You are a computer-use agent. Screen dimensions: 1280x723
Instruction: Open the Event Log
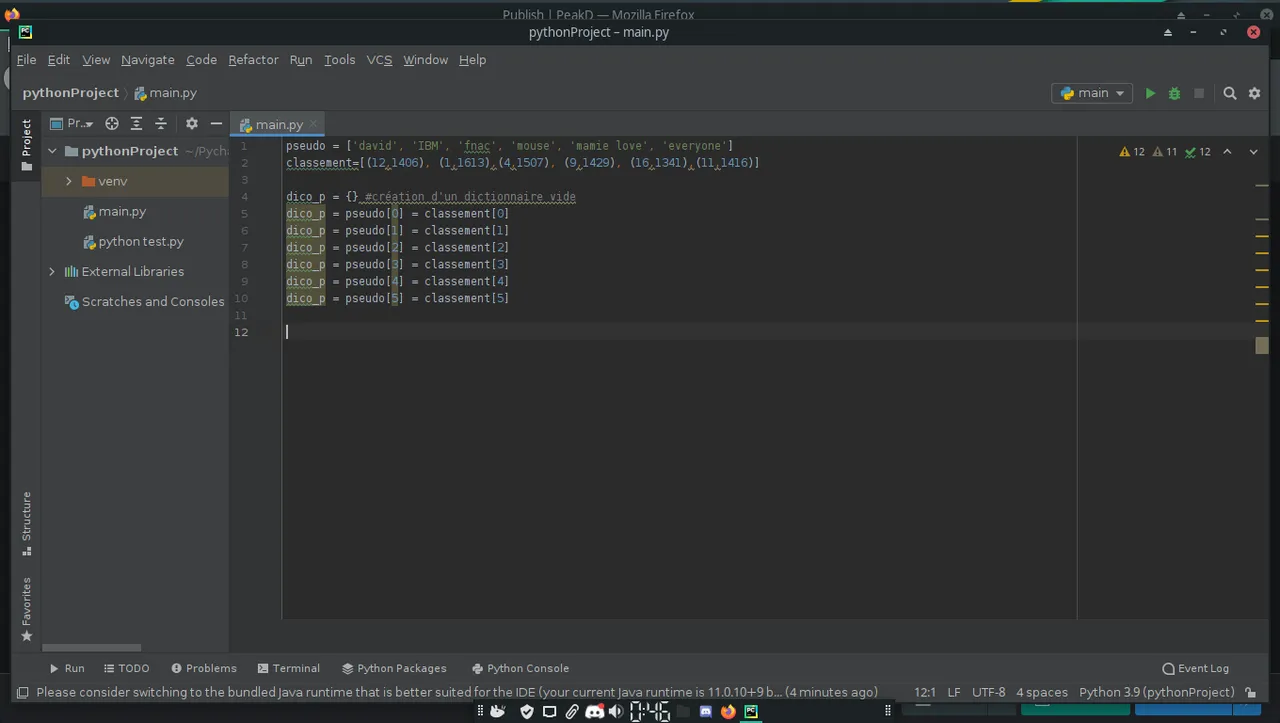(x=1196, y=668)
